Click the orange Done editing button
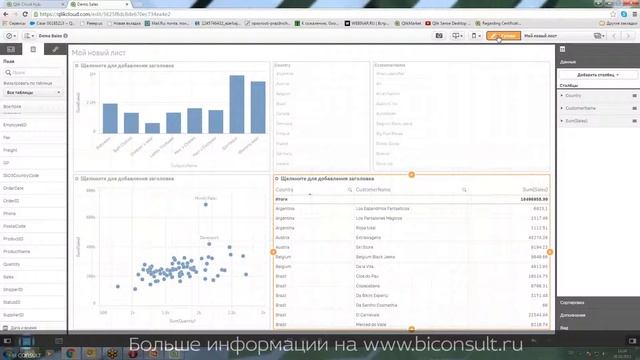640x360 pixels. [503, 36]
